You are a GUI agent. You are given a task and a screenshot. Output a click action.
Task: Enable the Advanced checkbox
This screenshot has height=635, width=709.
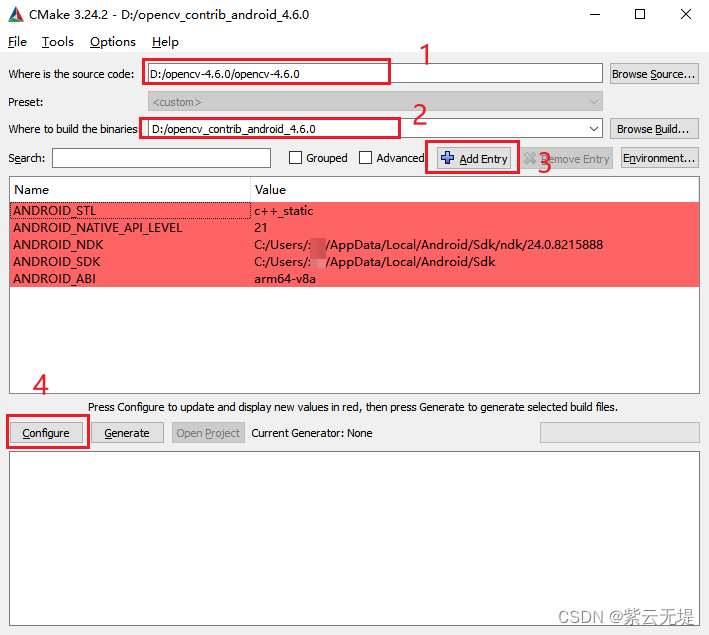[x=365, y=158]
